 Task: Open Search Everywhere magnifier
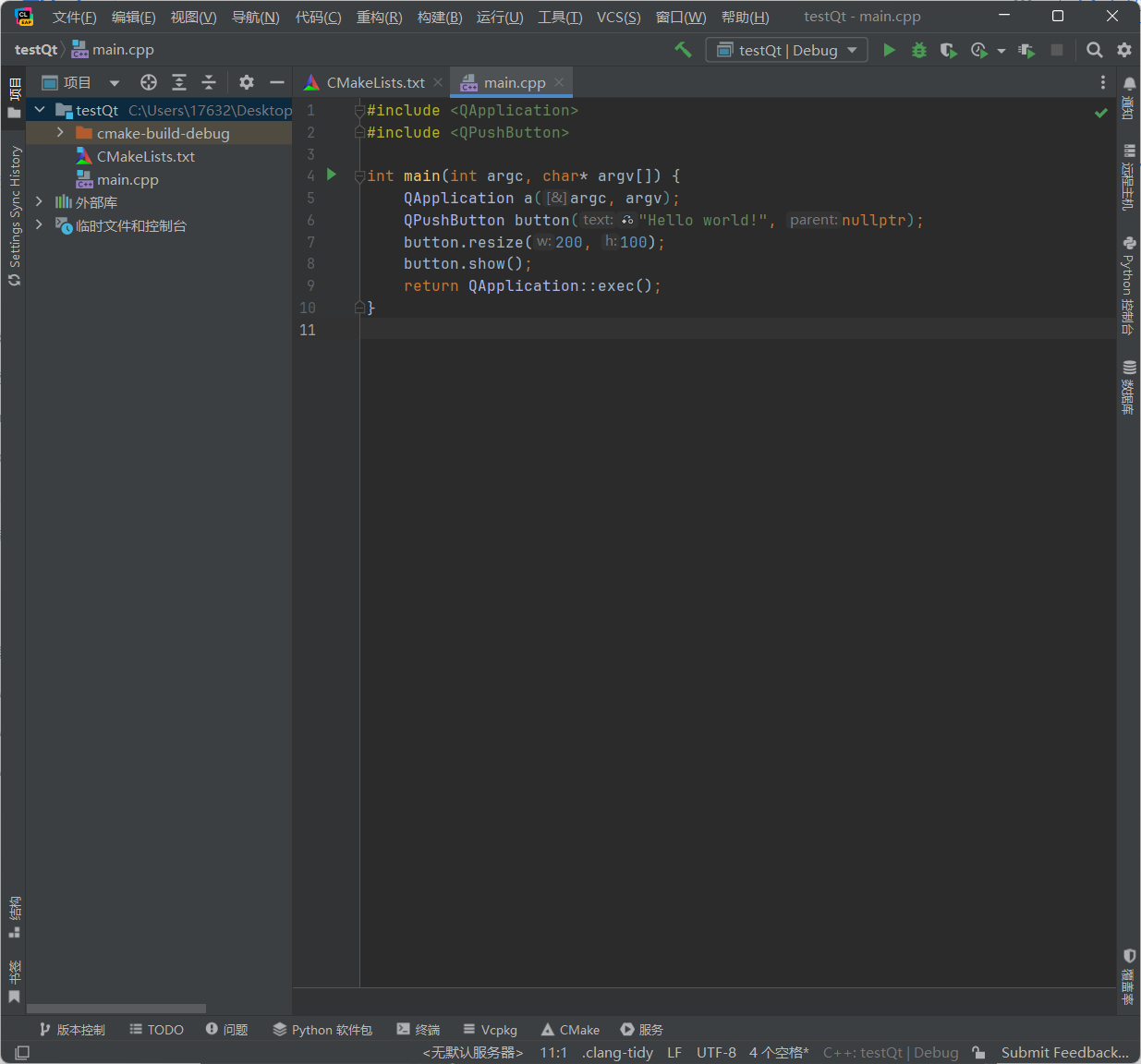pos(1094,50)
